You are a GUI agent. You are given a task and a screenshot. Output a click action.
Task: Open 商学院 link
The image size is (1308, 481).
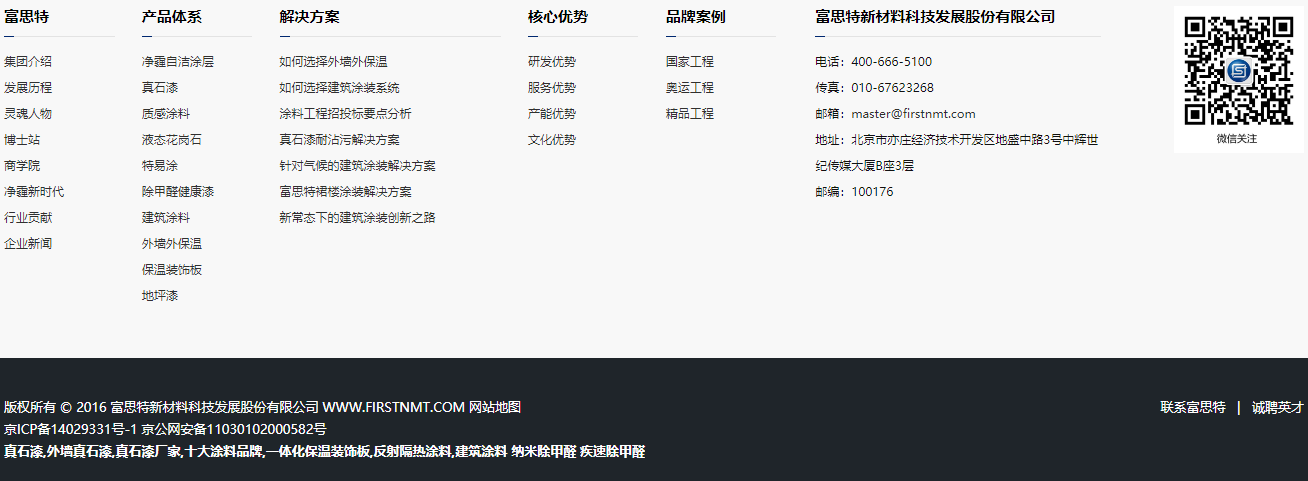click(22, 166)
